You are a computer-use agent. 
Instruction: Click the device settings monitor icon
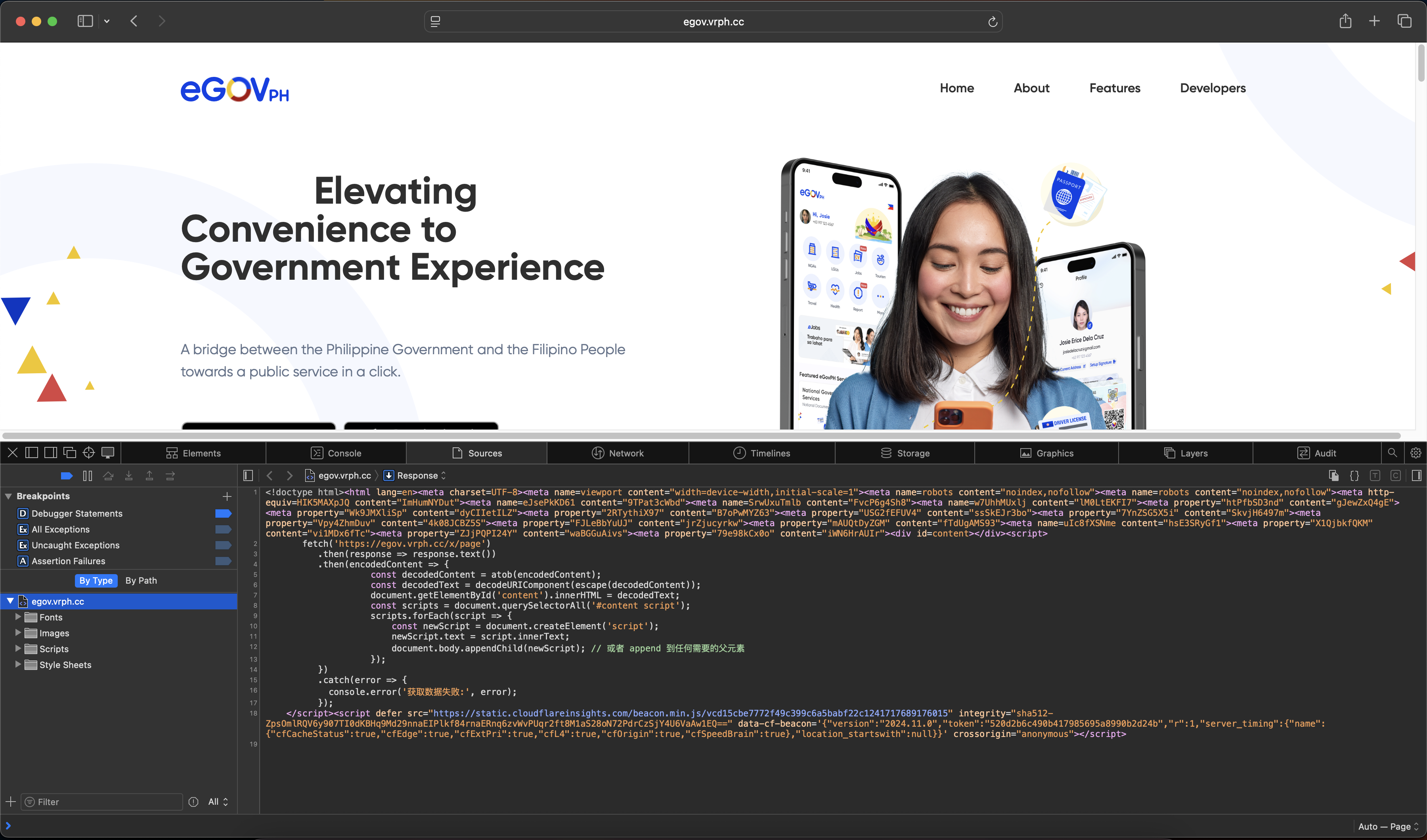107,453
